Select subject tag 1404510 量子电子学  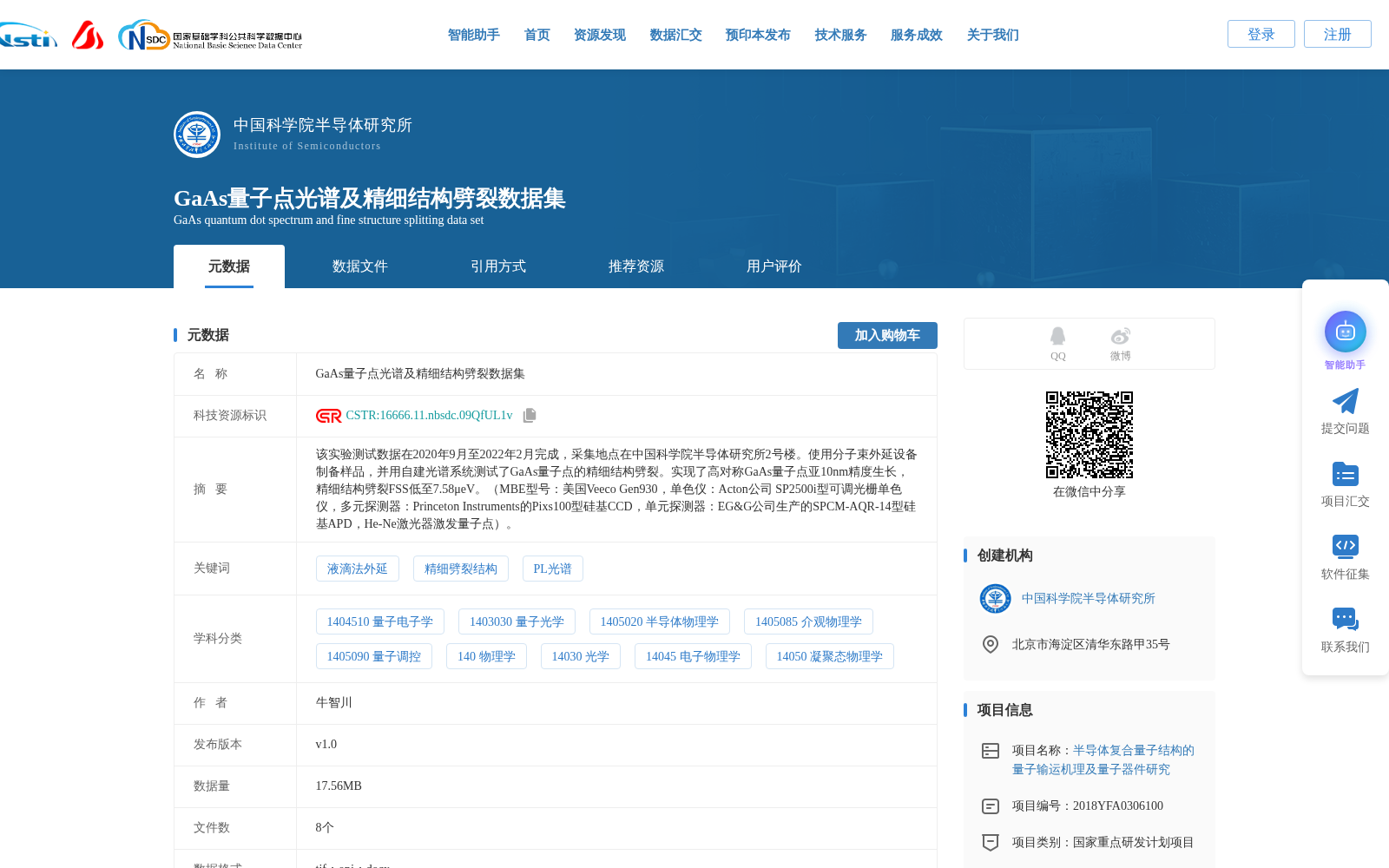pyautogui.click(x=380, y=621)
